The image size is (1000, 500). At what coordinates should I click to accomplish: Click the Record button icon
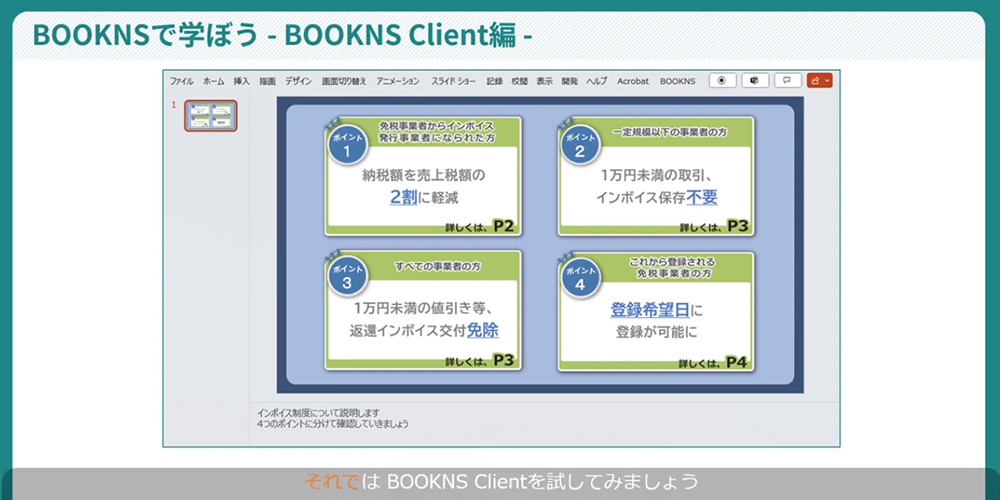pos(722,81)
